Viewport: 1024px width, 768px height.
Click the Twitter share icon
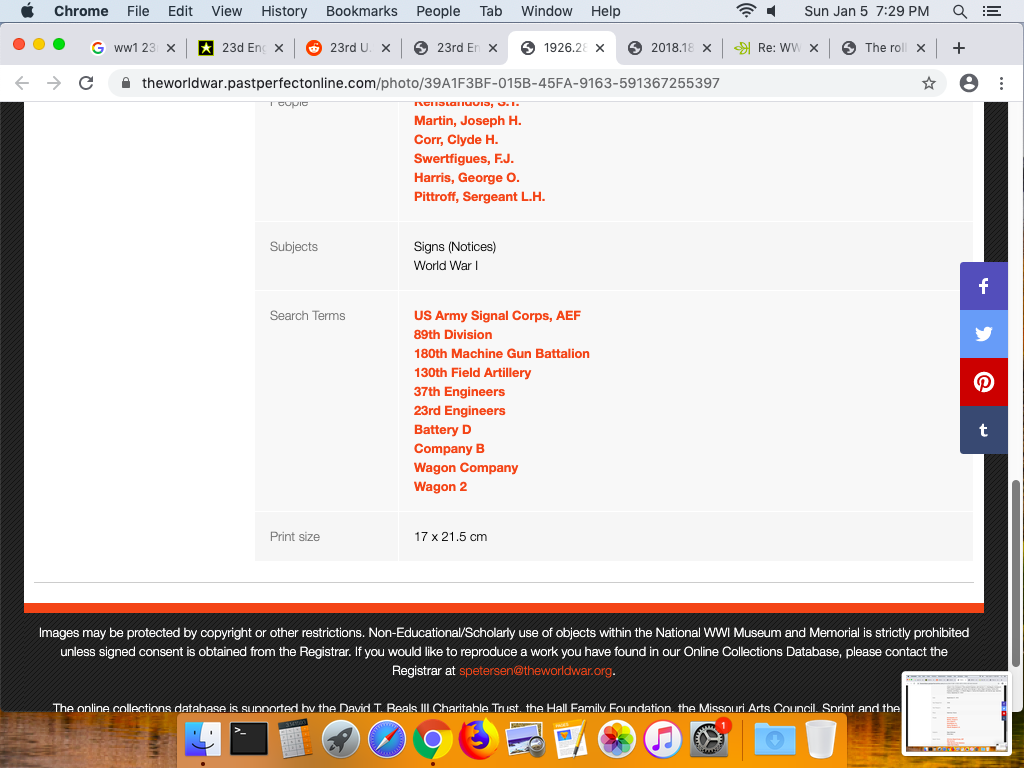[984, 334]
